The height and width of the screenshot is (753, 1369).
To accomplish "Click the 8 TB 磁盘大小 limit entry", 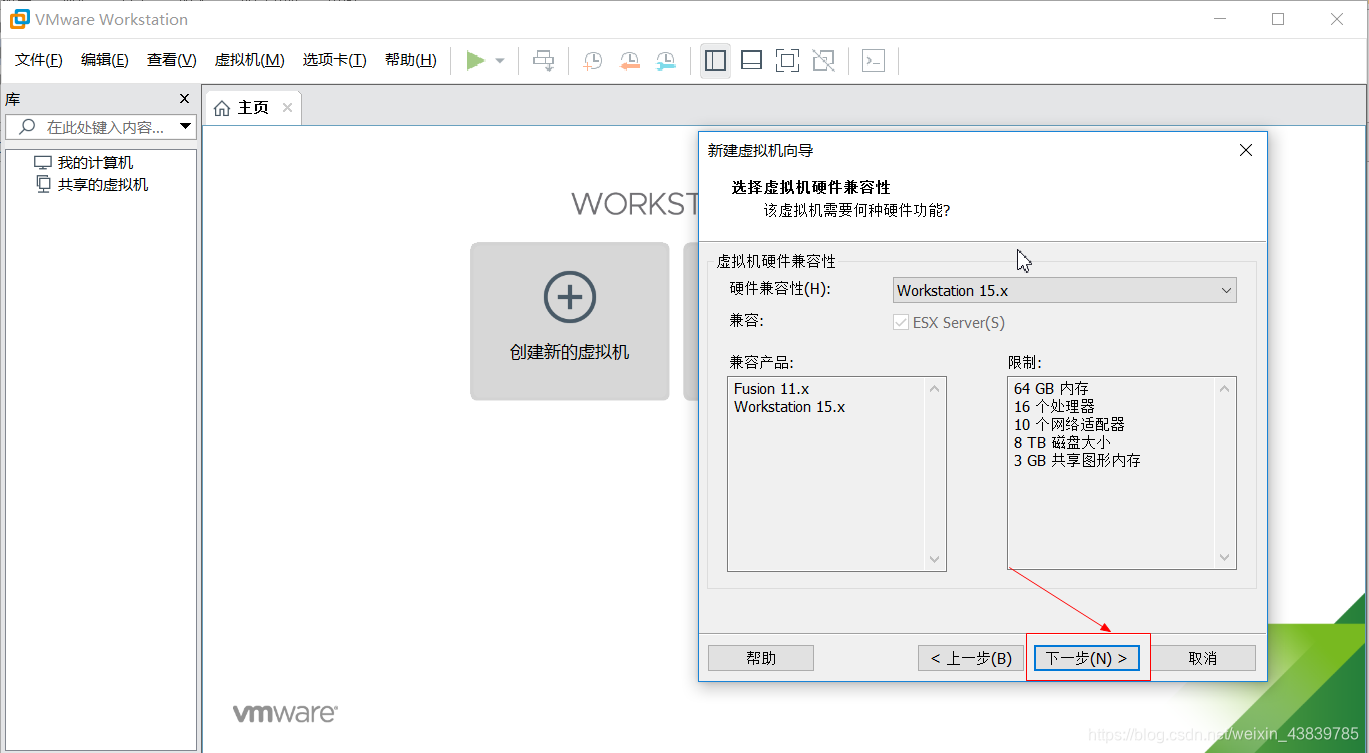I will (1062, 443).
